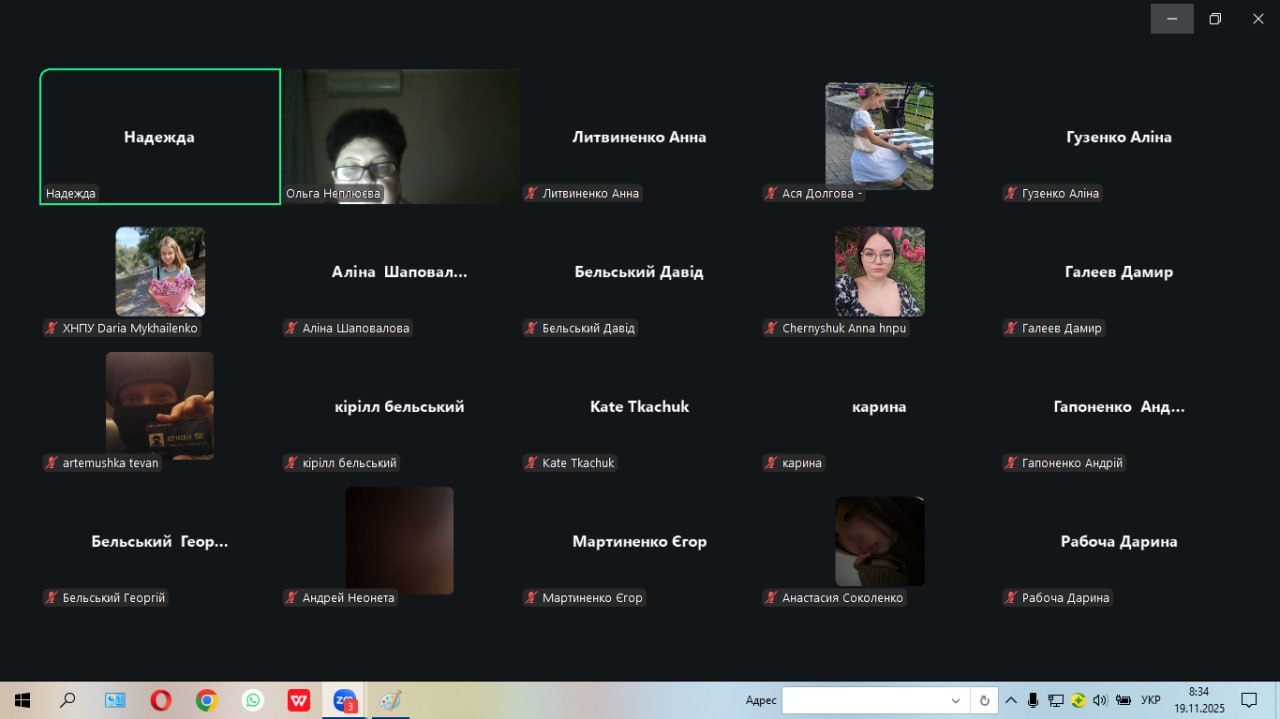Open the notification center in taskbar
This screenshot has width=1280, height=719.
pyautogui.click(x=1248, y=700)
